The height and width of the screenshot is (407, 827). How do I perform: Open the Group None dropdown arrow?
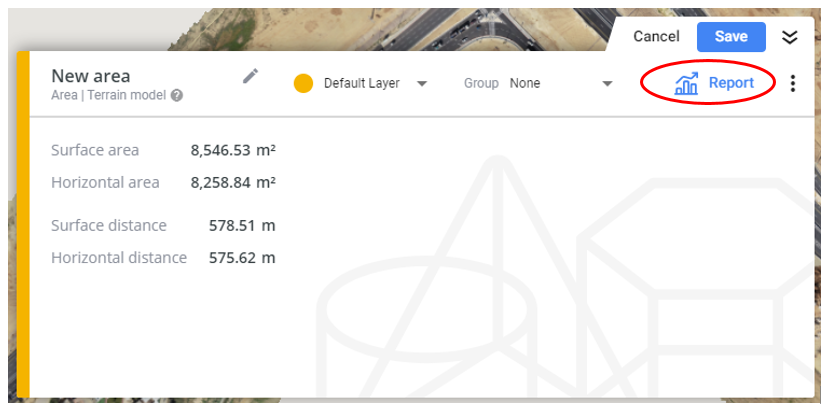pyautogui.click(x=607, y=84)
